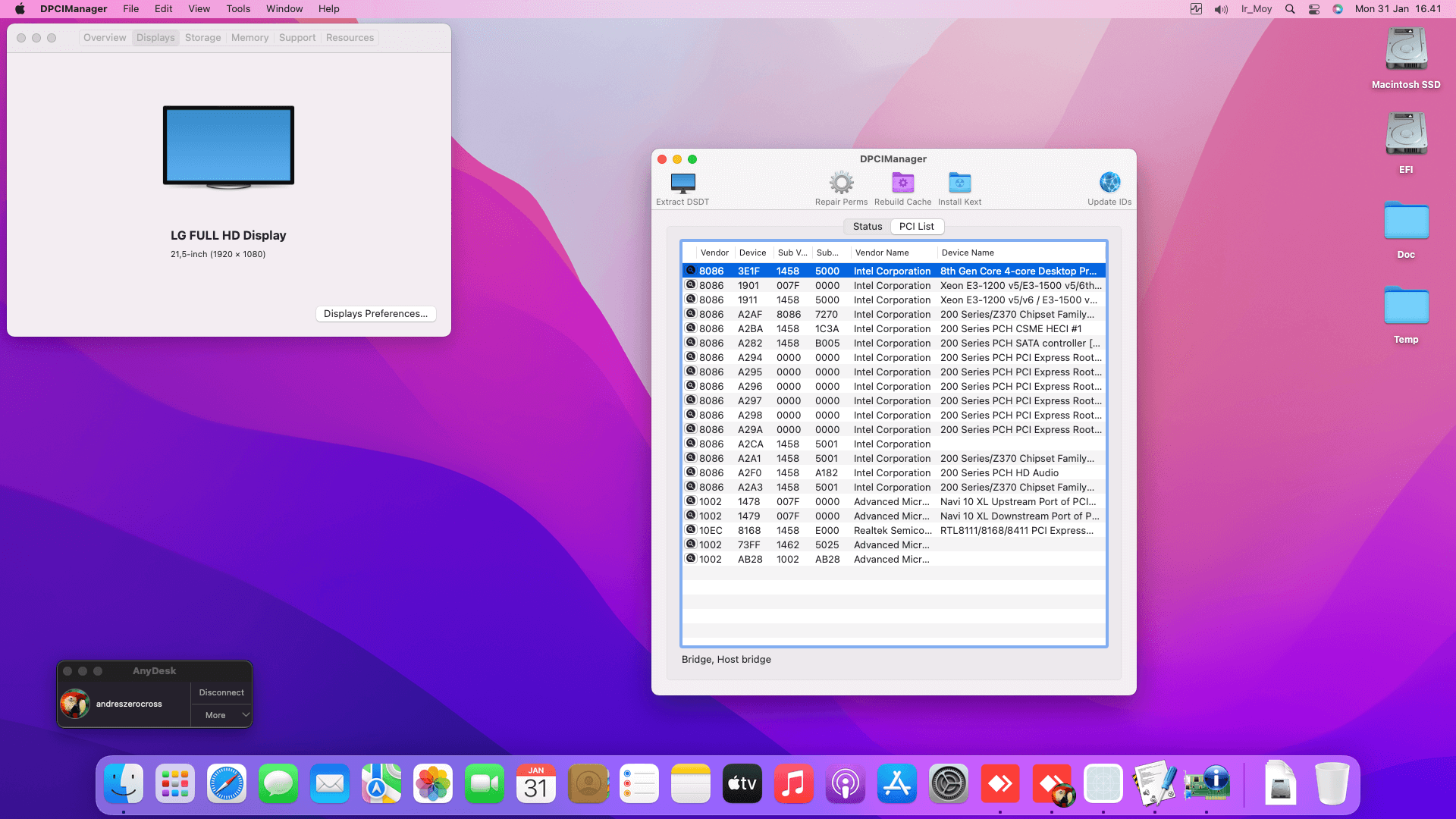
Task: Click lookup icon beside Realtek 10EC row
Action: tap(691, 530)
